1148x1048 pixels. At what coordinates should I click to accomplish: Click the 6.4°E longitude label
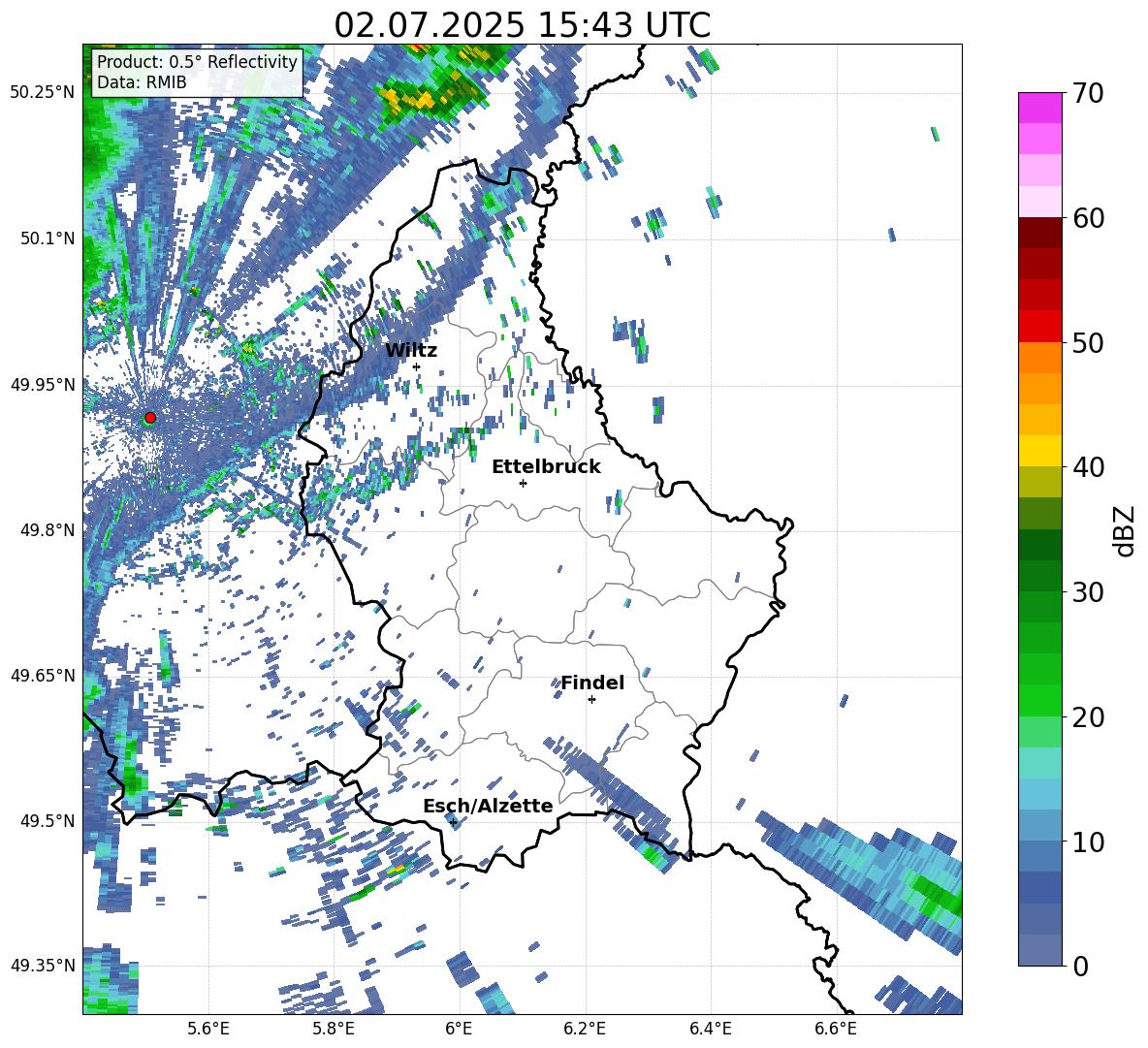point(710,1029)
